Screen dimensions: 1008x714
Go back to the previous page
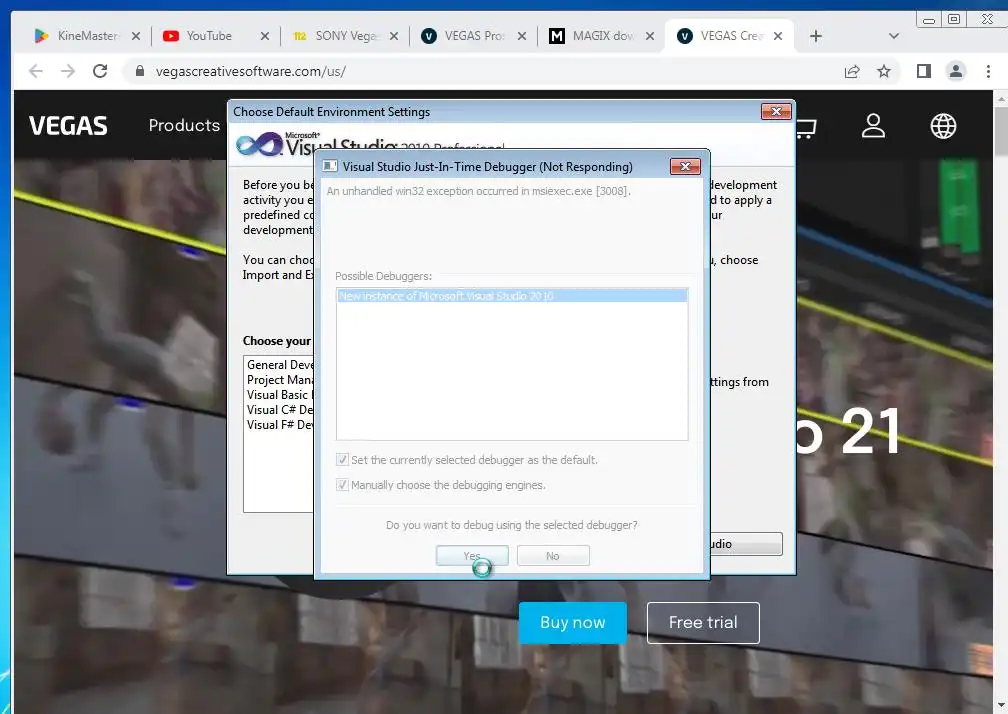pyautogui.click(x=36, y=71)
